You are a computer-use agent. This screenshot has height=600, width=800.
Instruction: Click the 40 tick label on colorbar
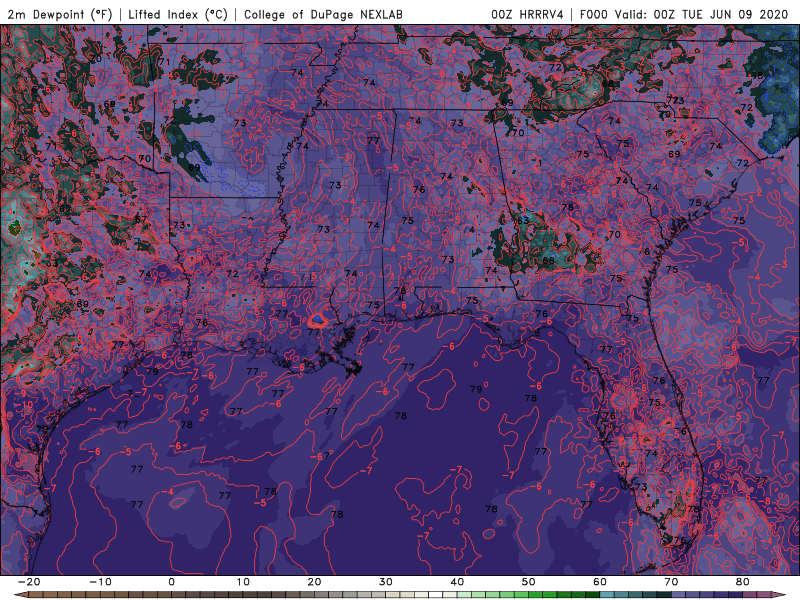(x=457, y=582)
